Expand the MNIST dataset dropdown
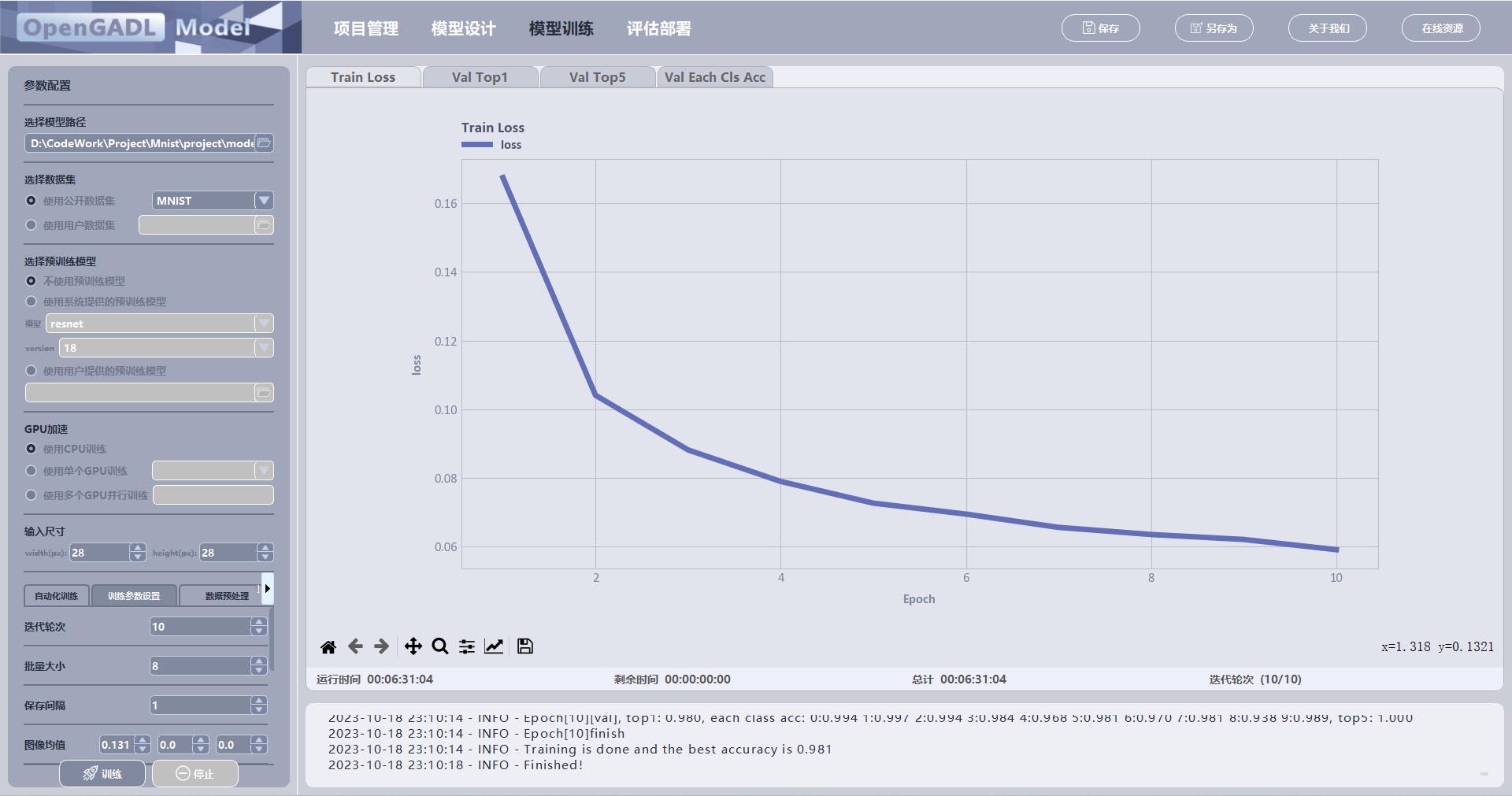Screen dimensions: 1512x796 coord(265,201)
